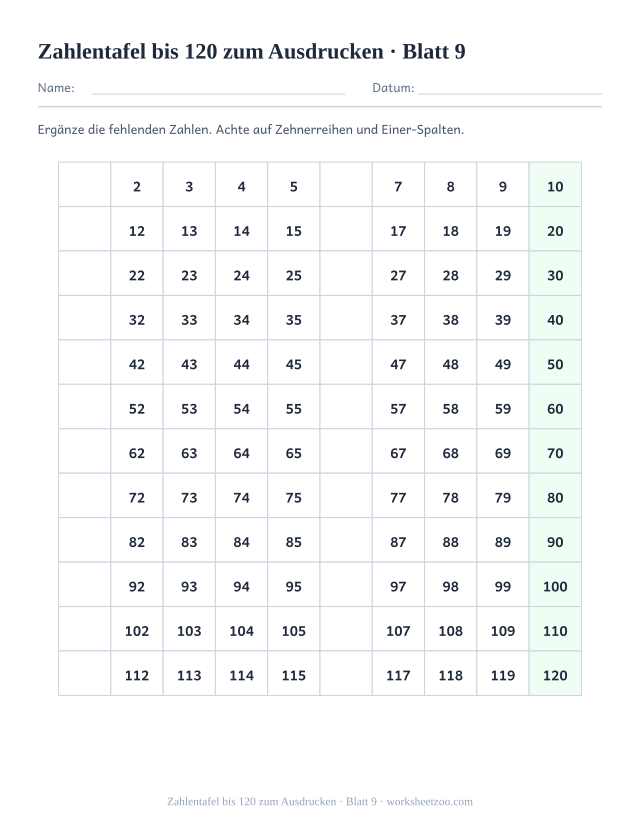The image size is (640, 829).
Task: Click the green cell showing 10
Action: click(x=555, y=185)
